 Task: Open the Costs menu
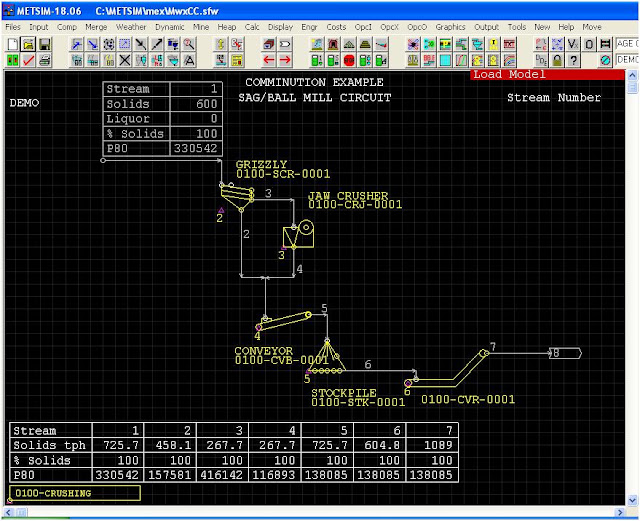click(336, 27)
